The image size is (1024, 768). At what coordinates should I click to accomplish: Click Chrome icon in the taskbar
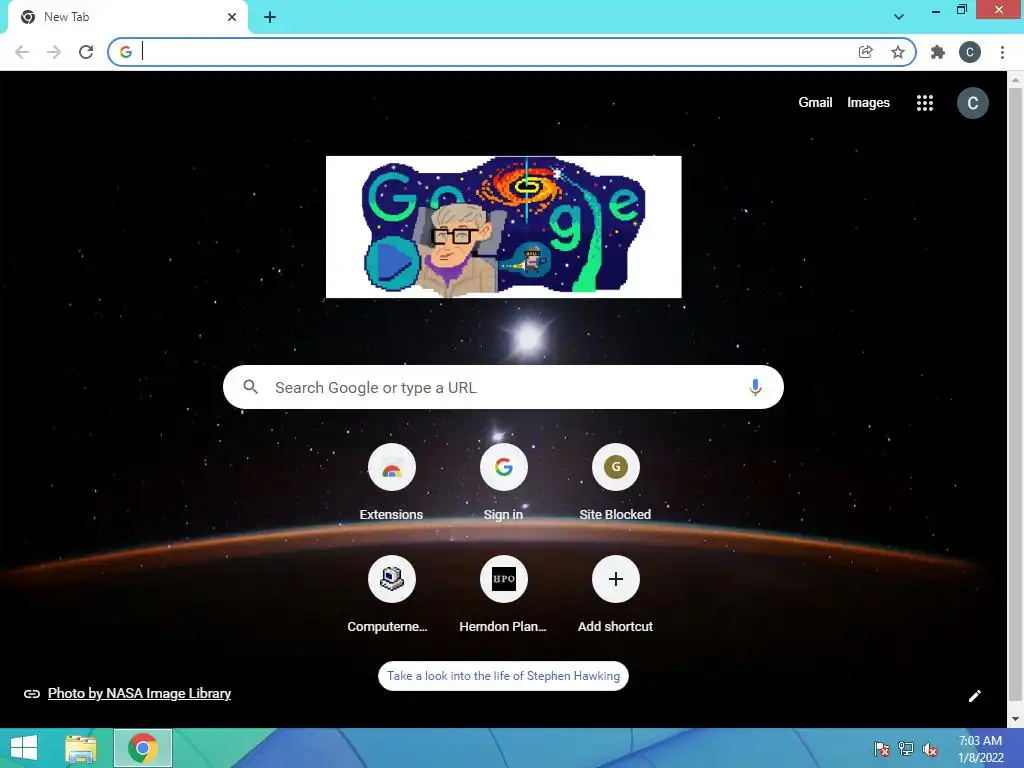[142, 748]
